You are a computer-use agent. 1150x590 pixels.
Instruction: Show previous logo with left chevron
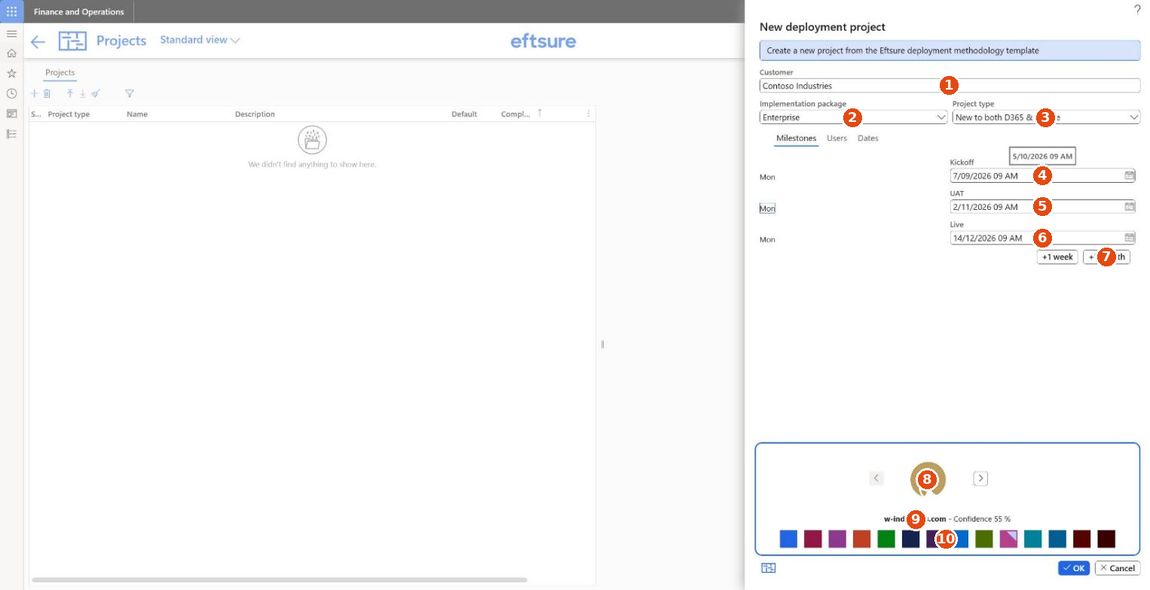tap(876, 478)
